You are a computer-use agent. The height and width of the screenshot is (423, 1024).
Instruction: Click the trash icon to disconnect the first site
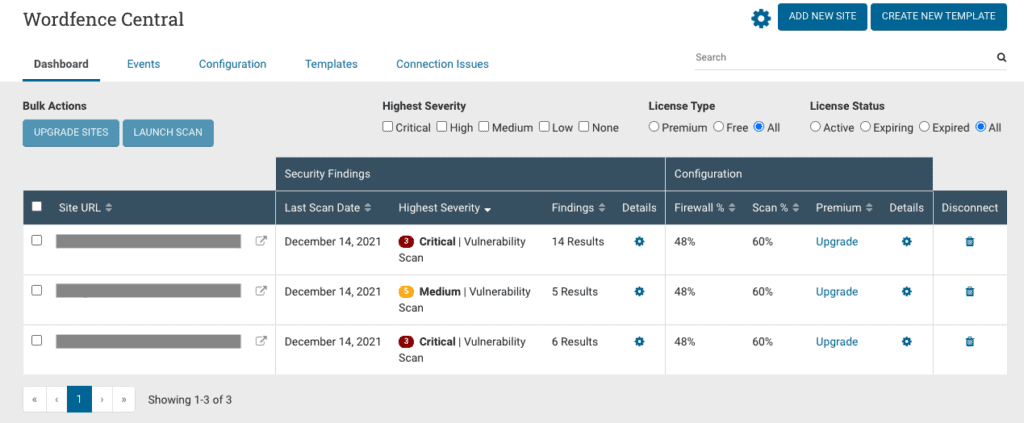(969, 242)
